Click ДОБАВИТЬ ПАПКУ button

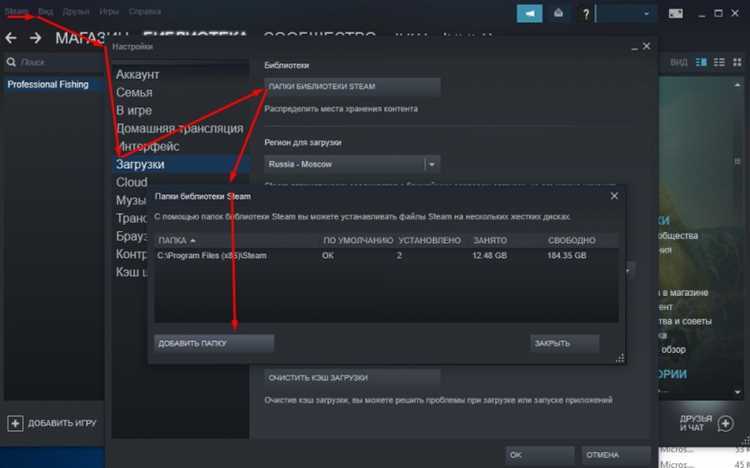click(214, 344)
